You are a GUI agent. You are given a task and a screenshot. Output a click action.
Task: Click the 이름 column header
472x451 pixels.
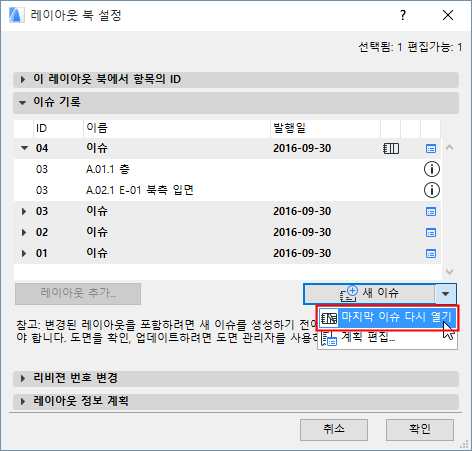pos(177,129)
